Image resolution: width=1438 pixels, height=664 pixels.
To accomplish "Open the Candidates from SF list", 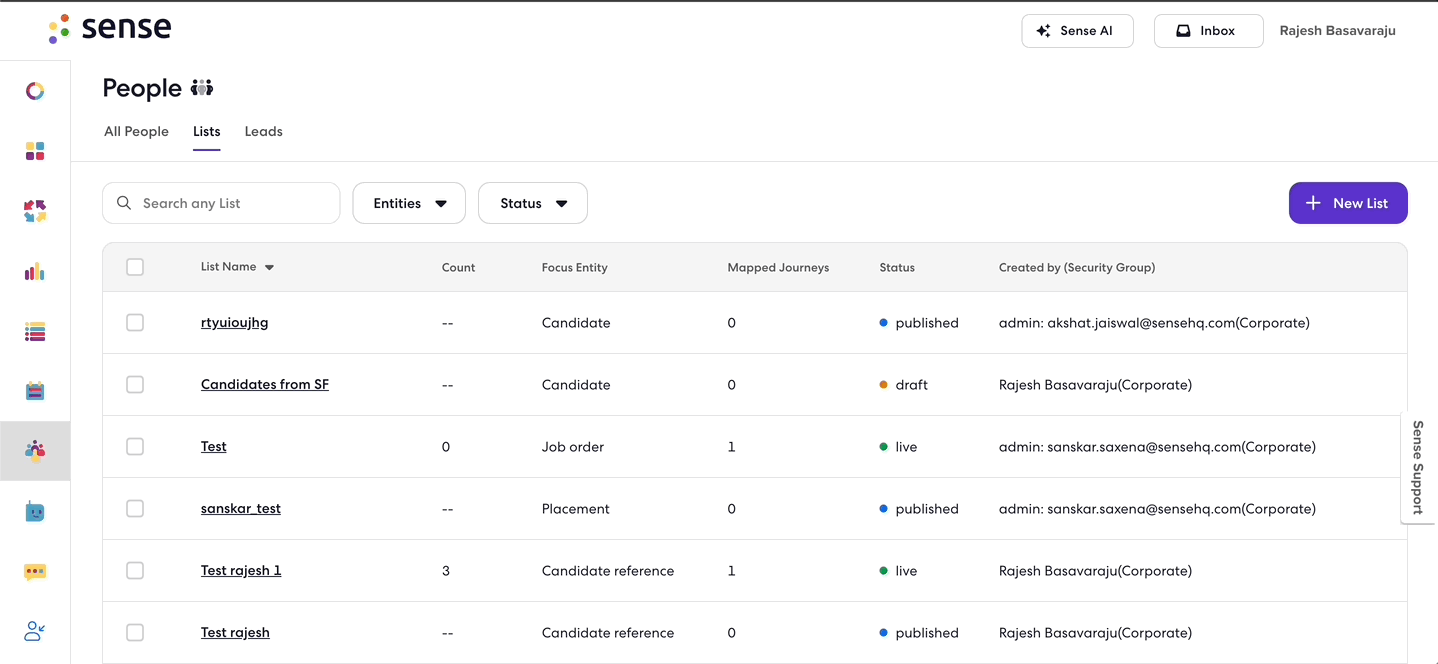I will click(x=265, y=385).
